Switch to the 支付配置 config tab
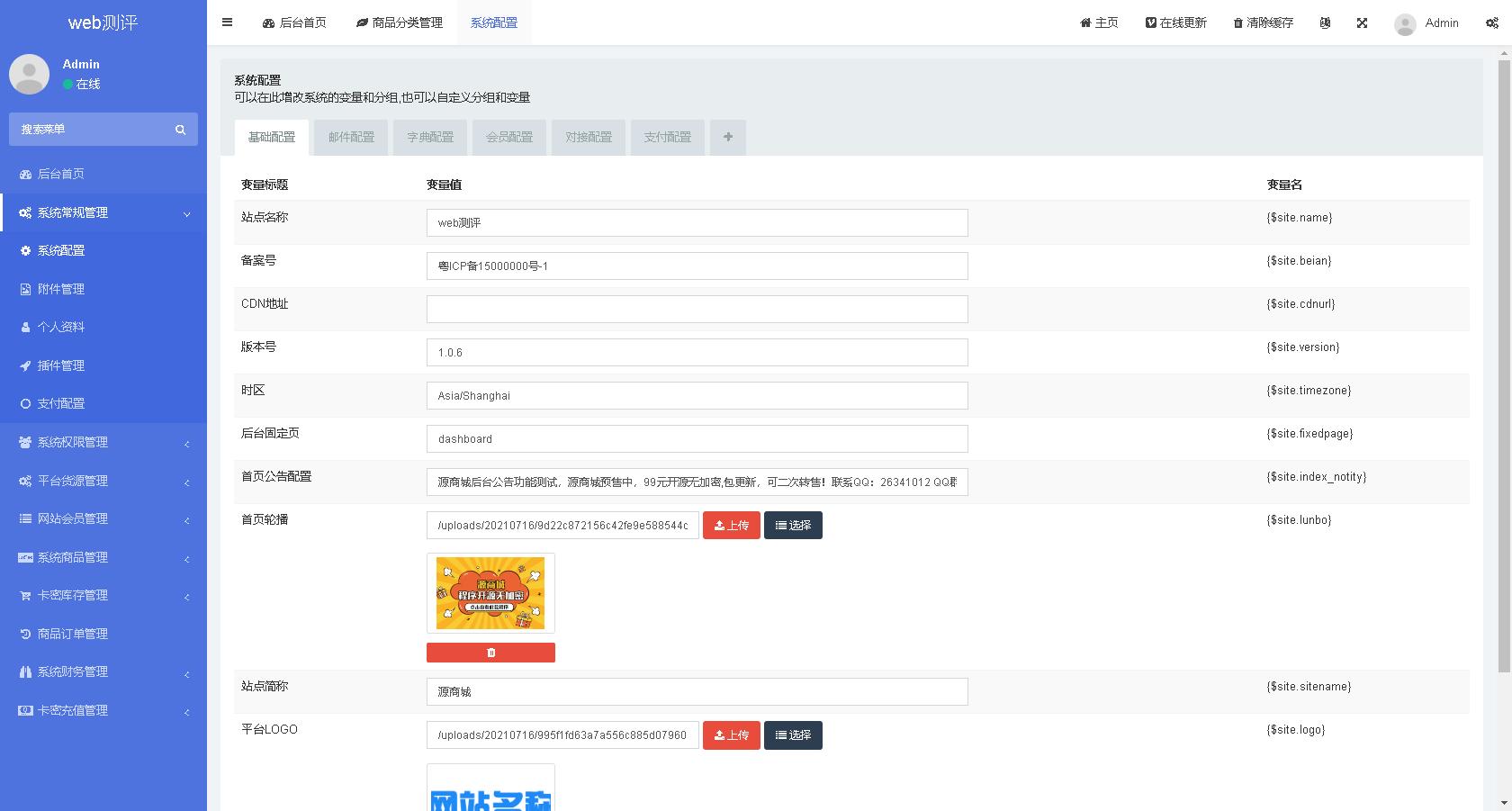The width and height of the screenshot is (1512, 811). click(x=668, y=137)
